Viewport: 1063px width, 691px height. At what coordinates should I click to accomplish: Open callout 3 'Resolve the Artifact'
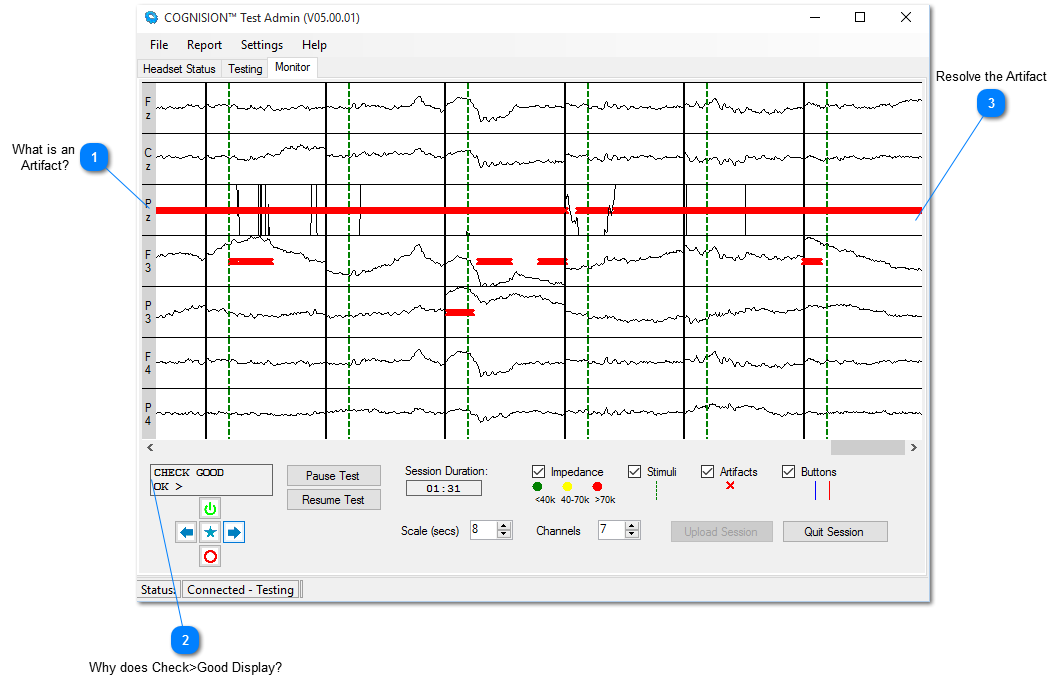pyautogui.click(x=990, y=103)
